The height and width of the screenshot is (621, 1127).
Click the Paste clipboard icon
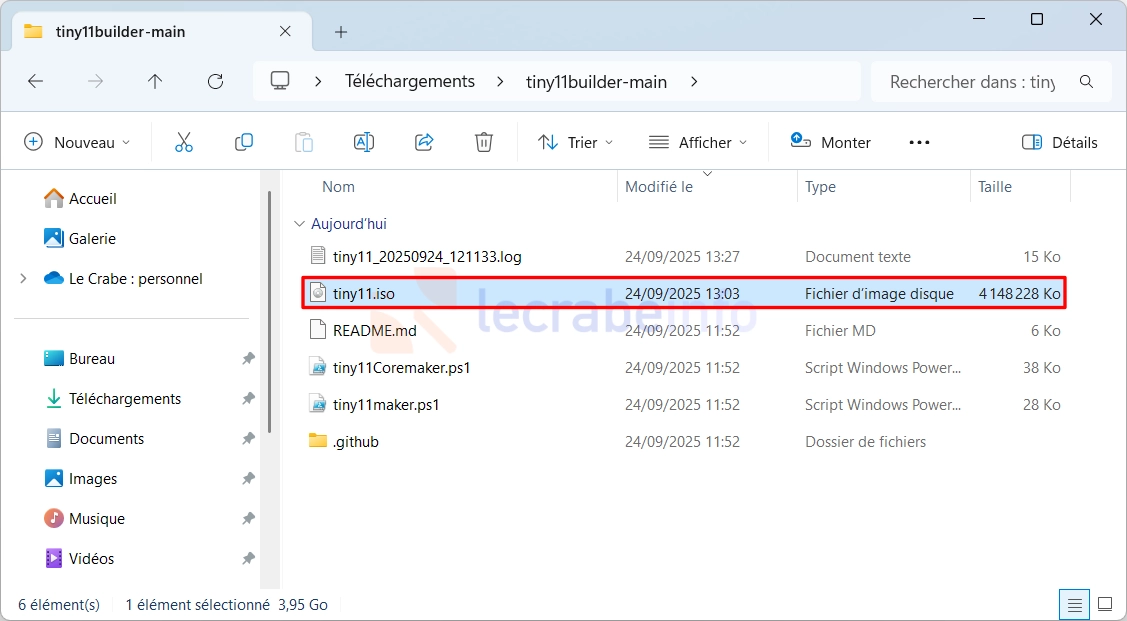tap(304, 142)
